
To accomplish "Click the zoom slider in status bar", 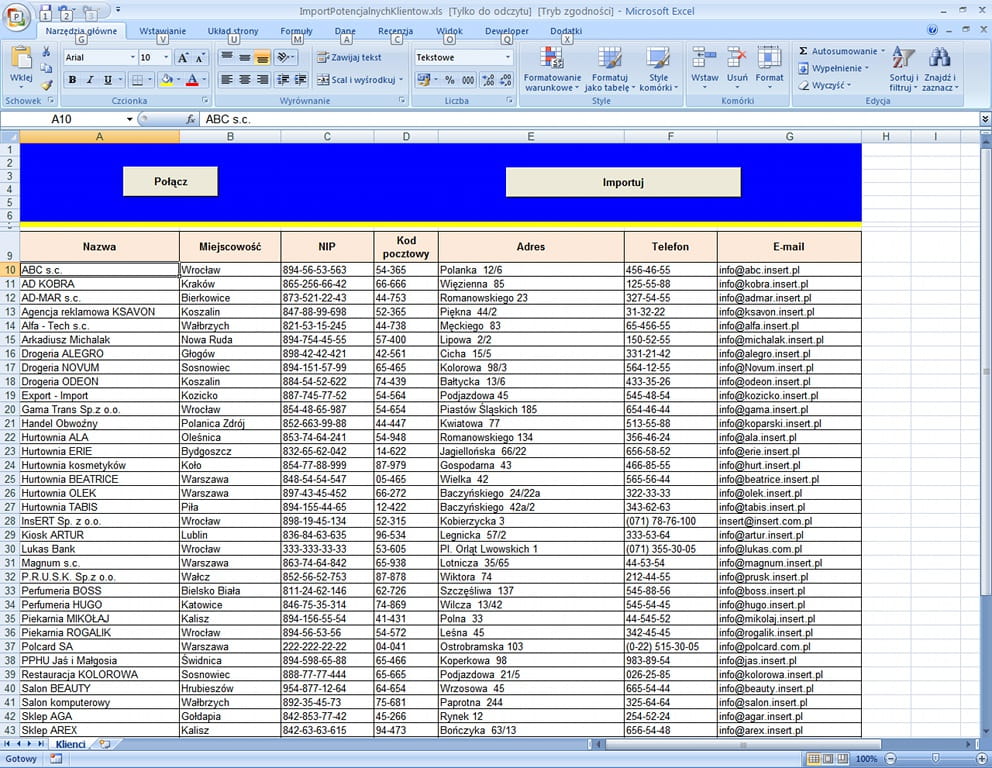I will pyautogui.click(x=935, y=759).
